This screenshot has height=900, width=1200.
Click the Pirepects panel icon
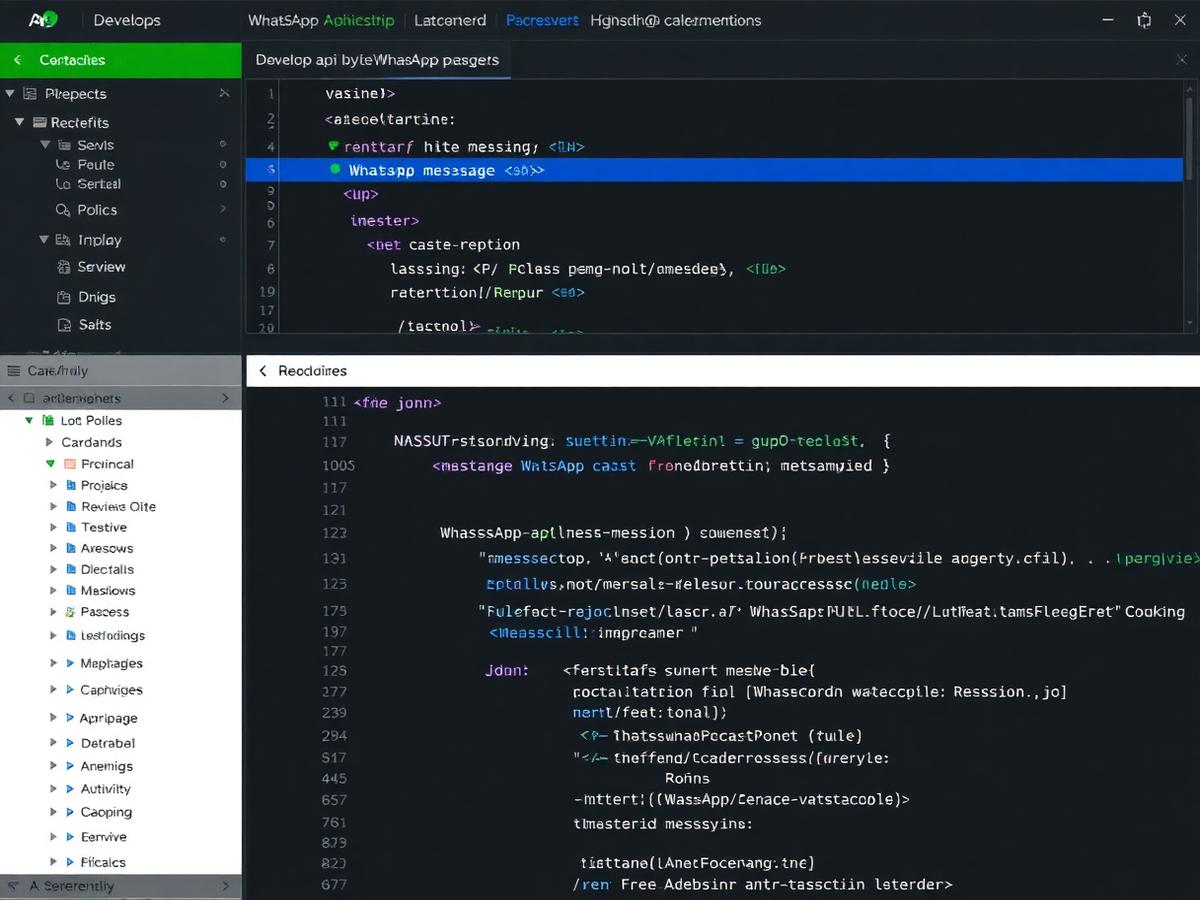[x=29, y=93]
